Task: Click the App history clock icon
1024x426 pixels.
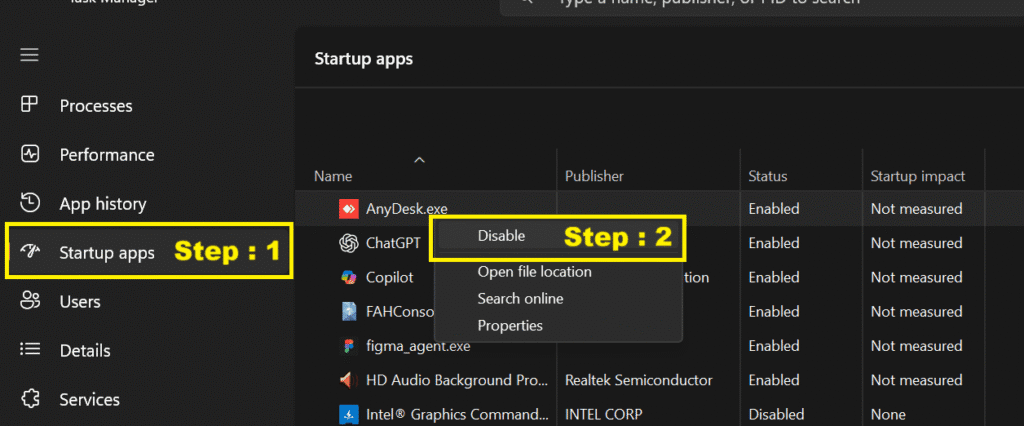Action: [x=30, y=203]
